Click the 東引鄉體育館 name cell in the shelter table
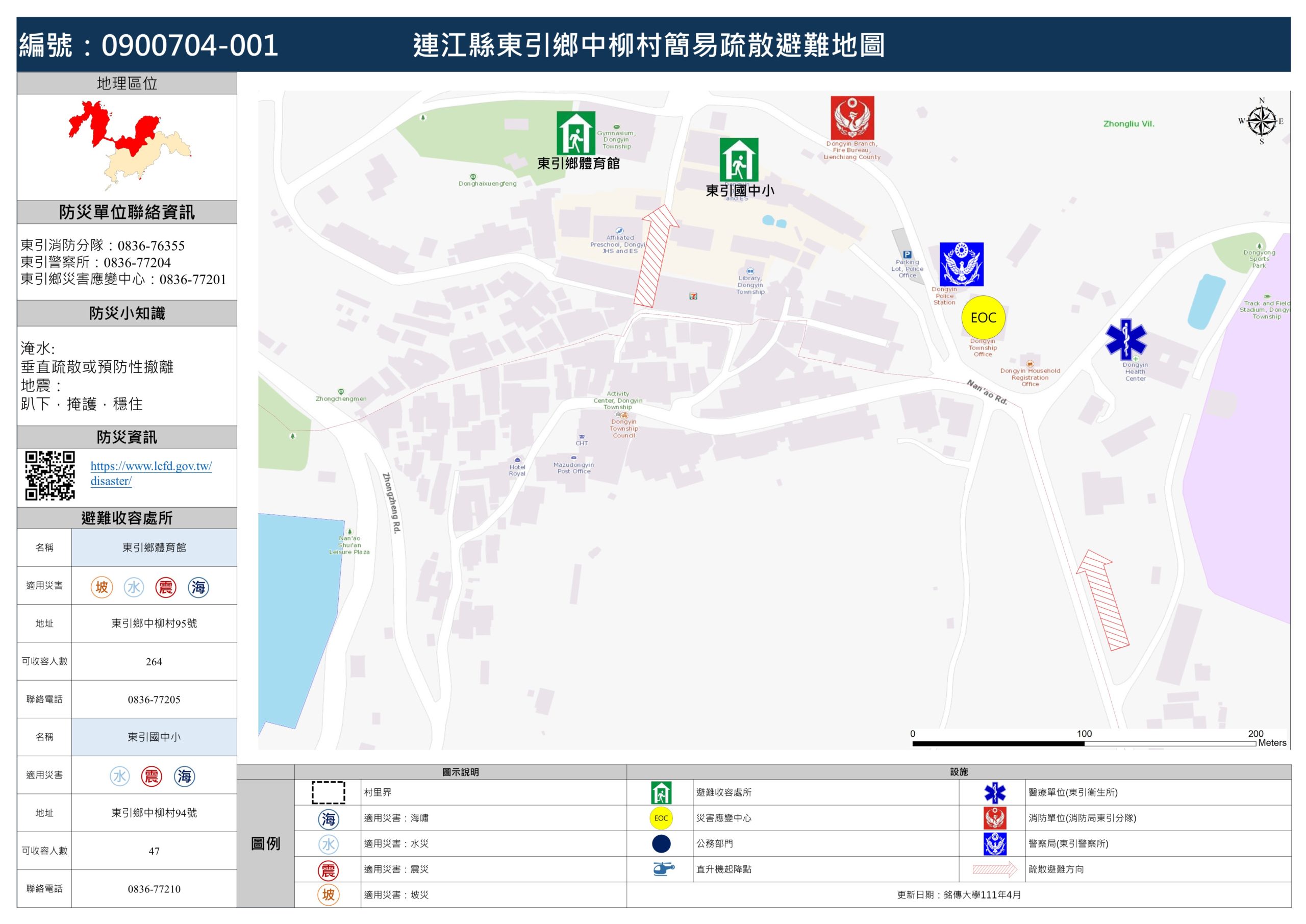 pyautogui.click(x=154, y=547)
